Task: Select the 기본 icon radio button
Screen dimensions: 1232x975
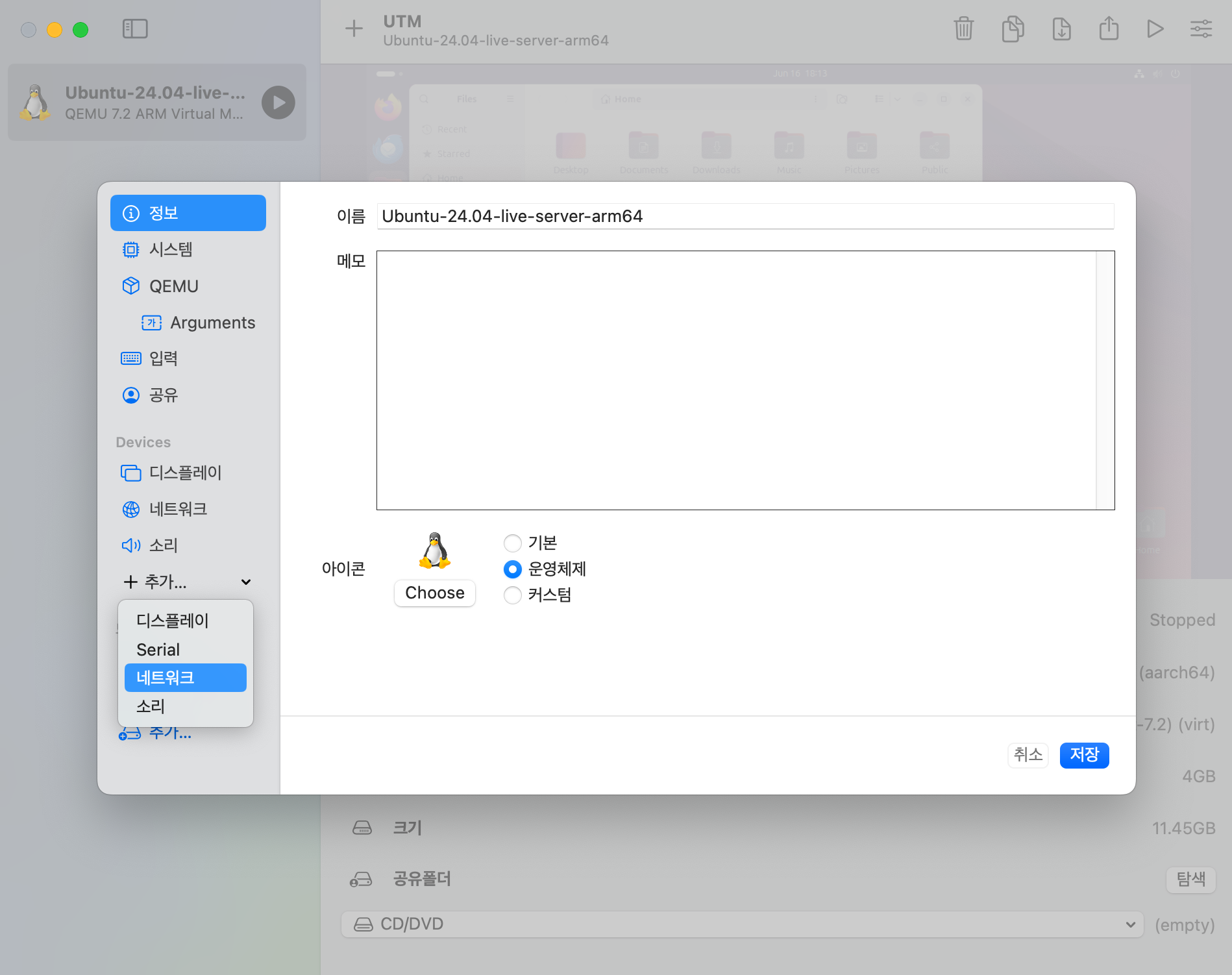Action: (513, 543)
